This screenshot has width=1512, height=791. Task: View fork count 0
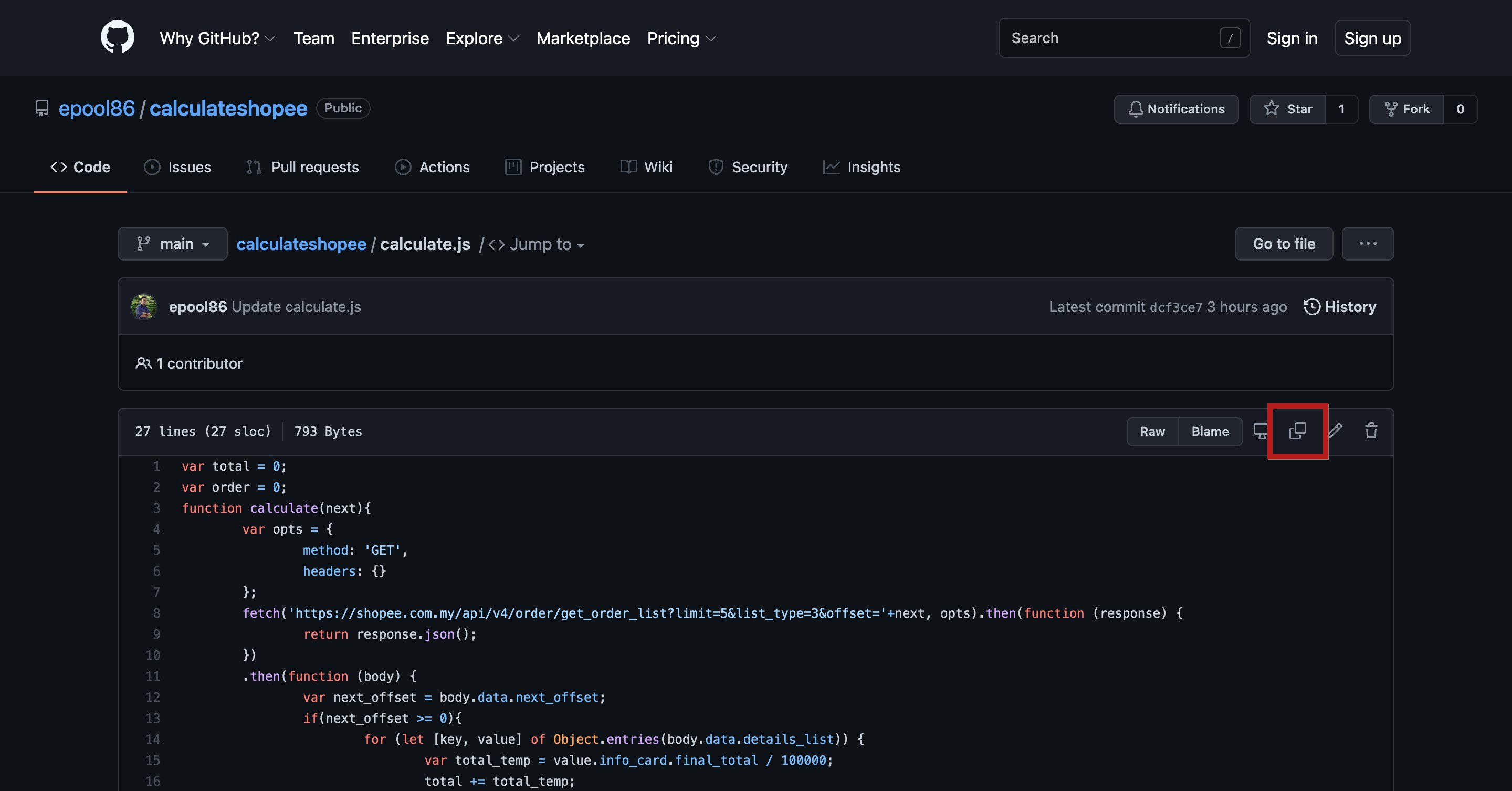pos(1461,109)
